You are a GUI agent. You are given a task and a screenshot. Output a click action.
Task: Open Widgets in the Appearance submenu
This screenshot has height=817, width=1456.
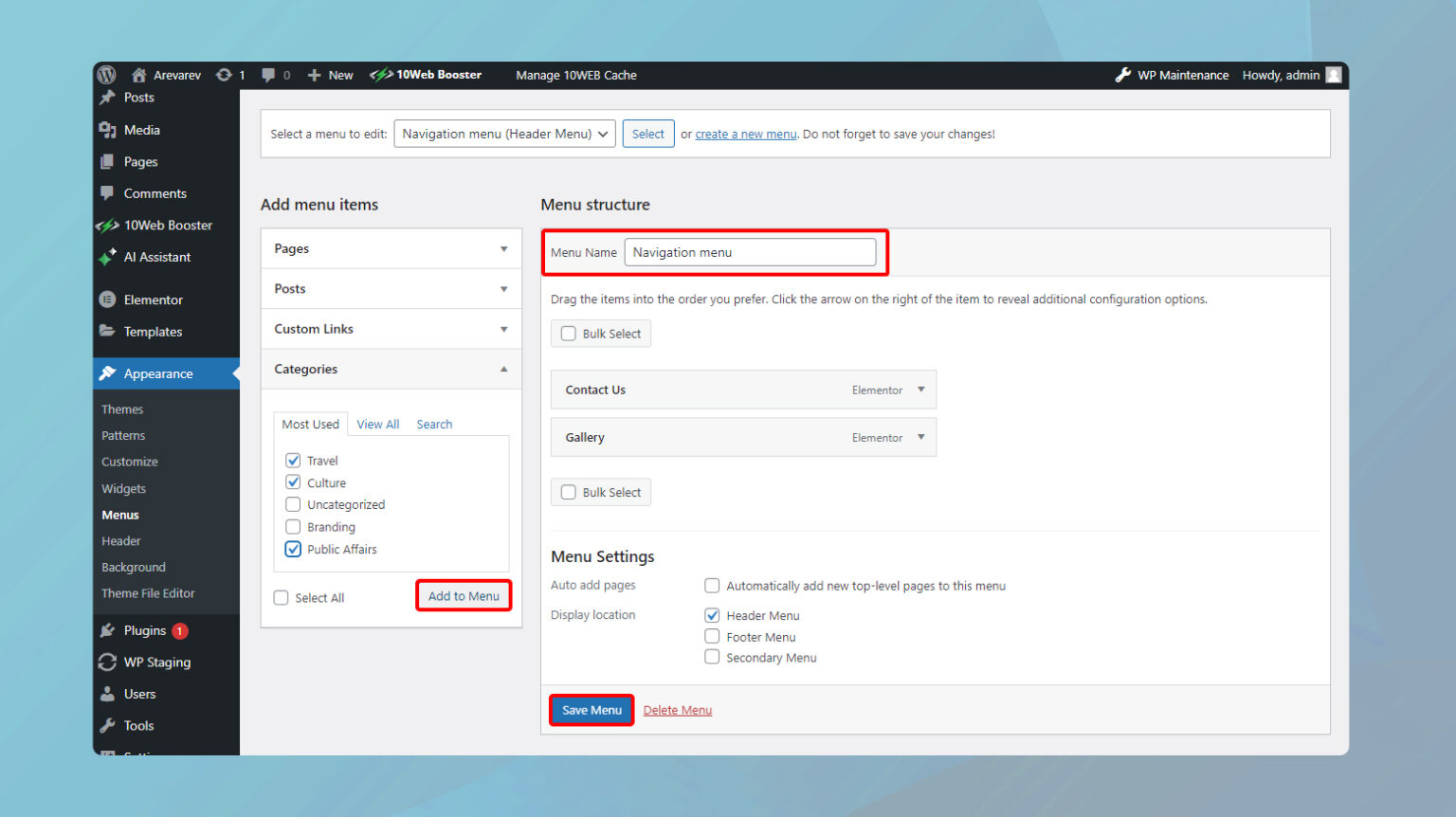point(123,489)
